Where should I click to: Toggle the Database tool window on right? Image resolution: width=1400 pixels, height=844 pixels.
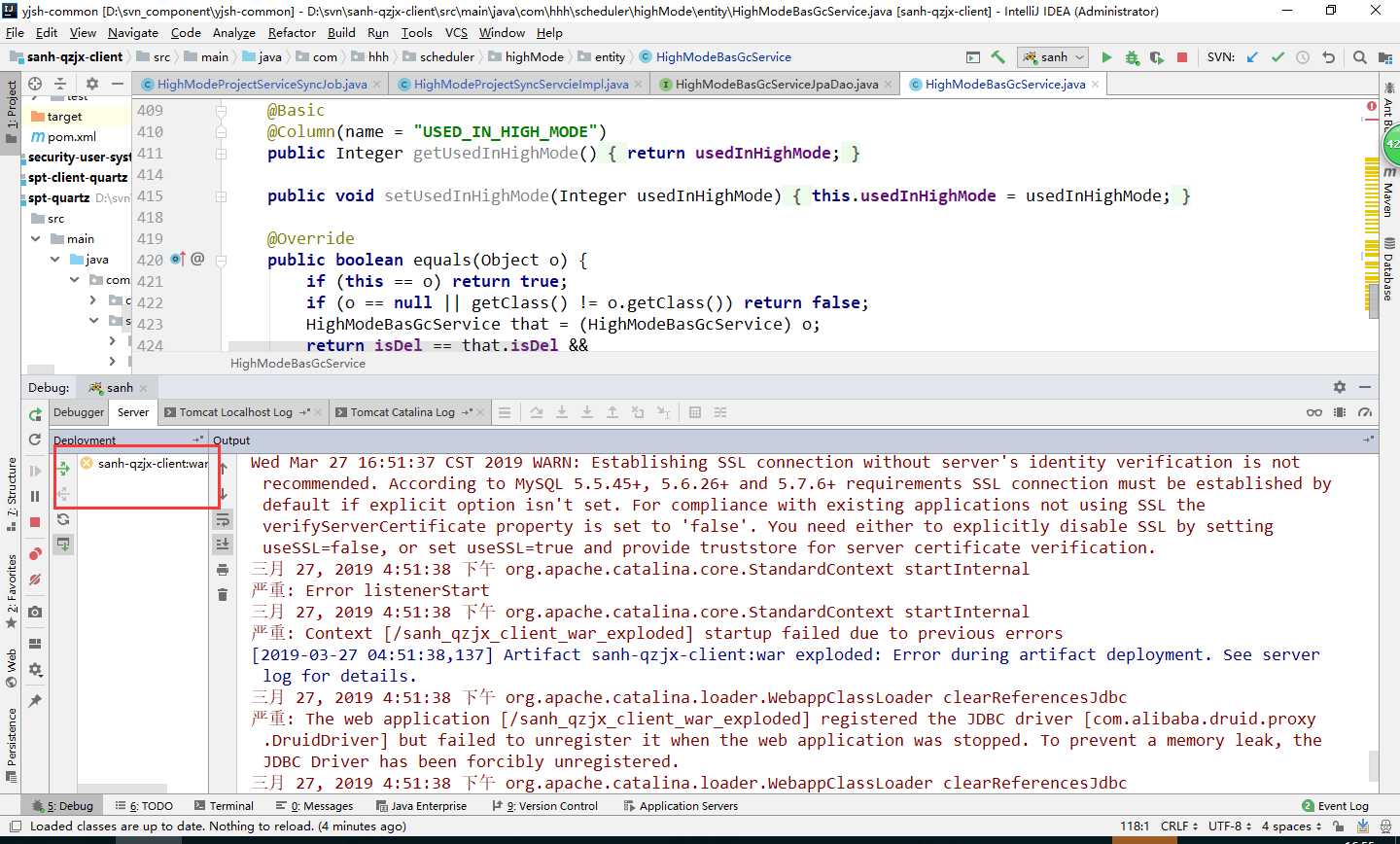[x=1389, y=270]
